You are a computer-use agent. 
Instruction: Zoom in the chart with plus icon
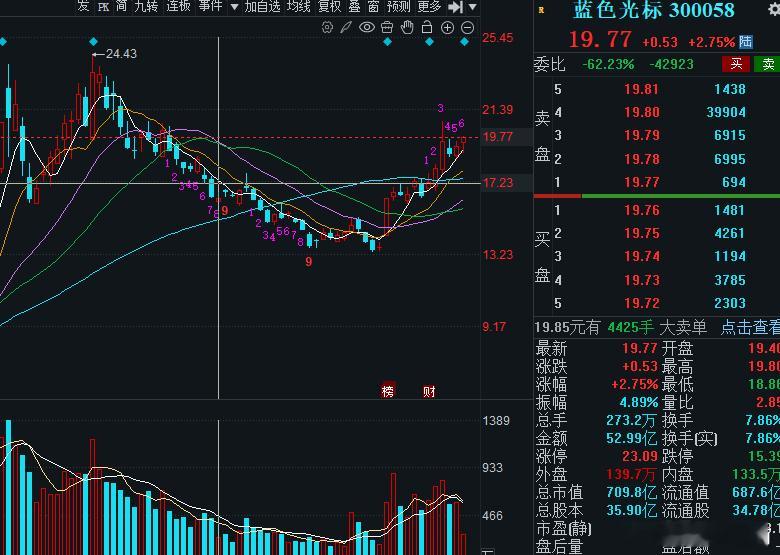[447, 28]
